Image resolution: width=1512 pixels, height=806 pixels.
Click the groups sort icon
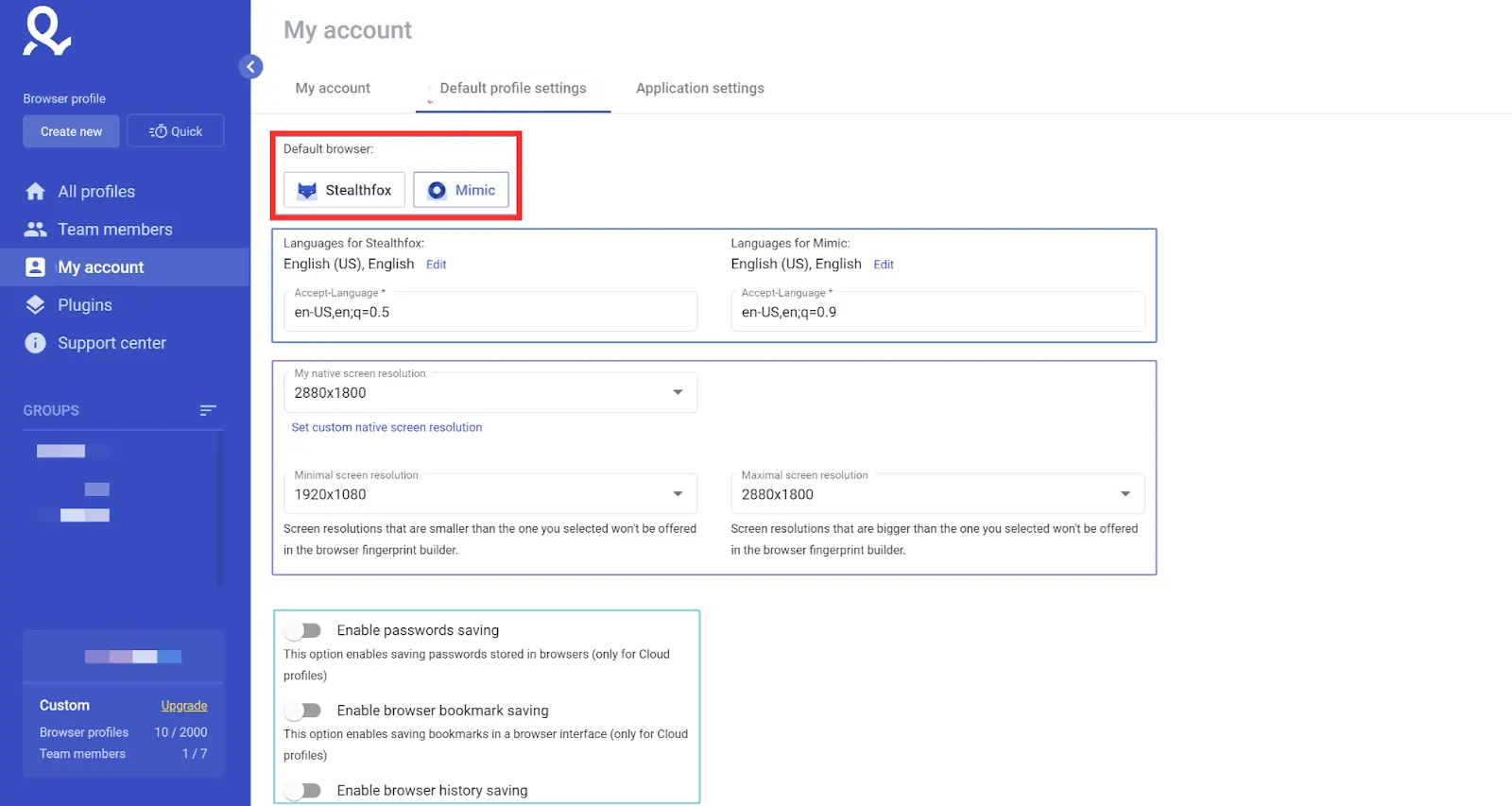208,410
